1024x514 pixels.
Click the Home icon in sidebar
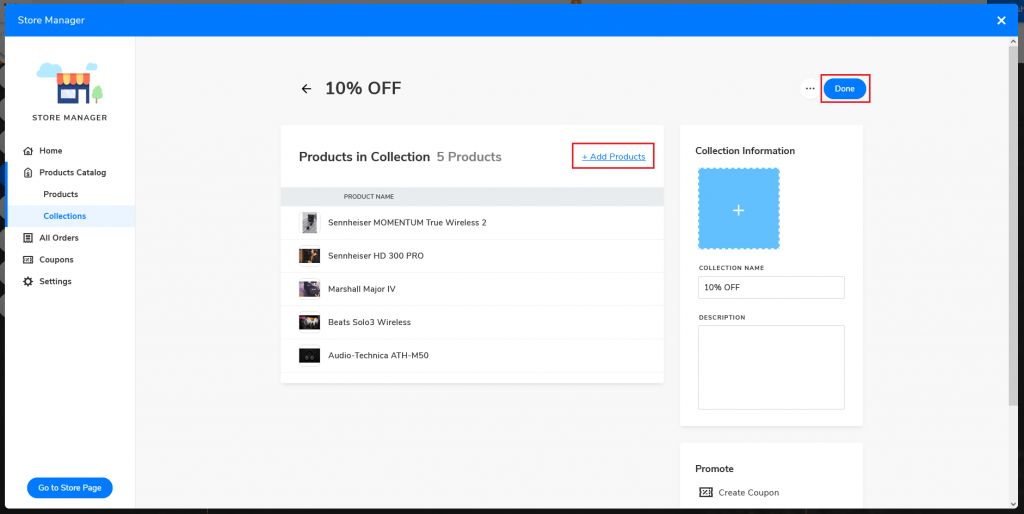(27, 151)
